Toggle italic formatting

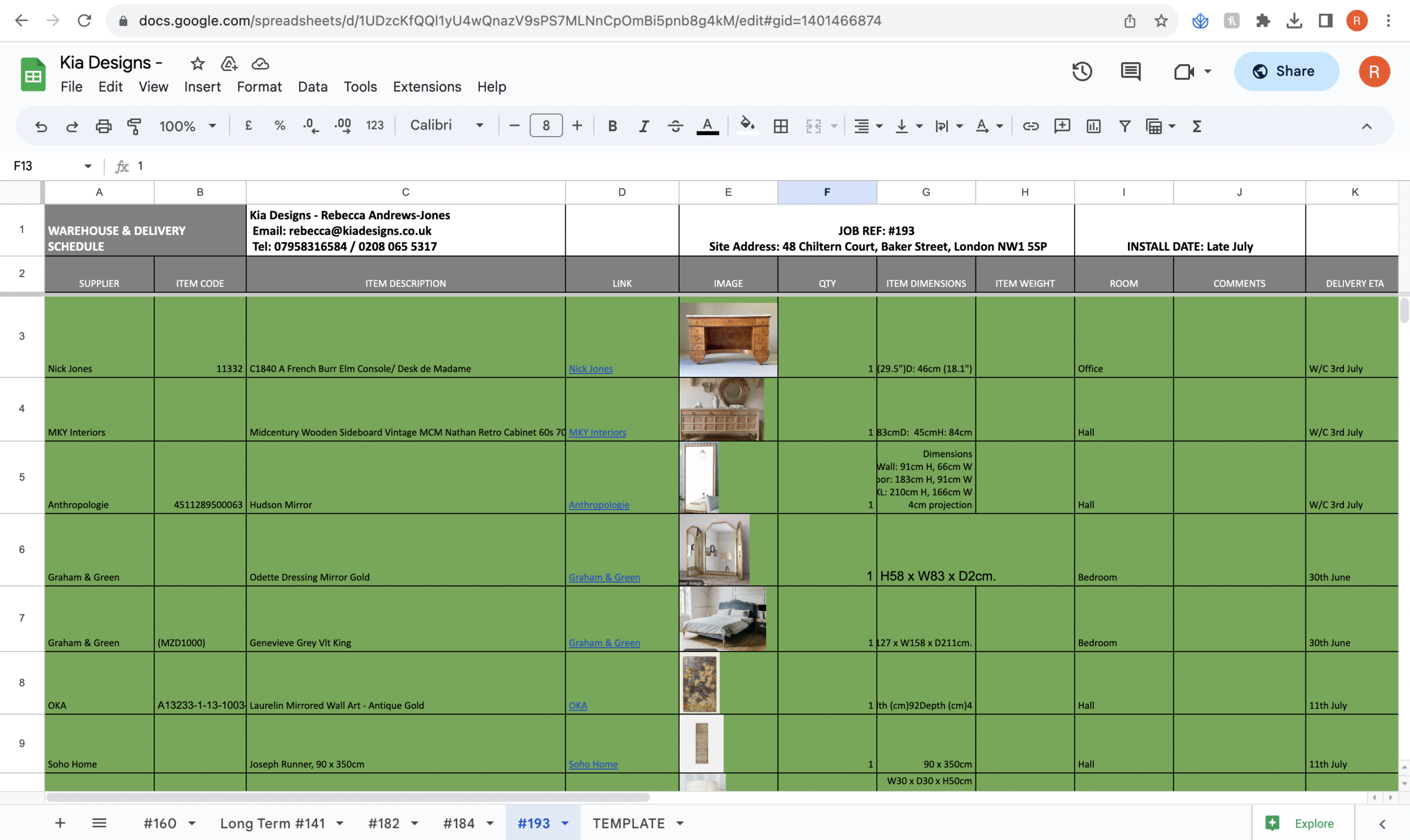643,126
